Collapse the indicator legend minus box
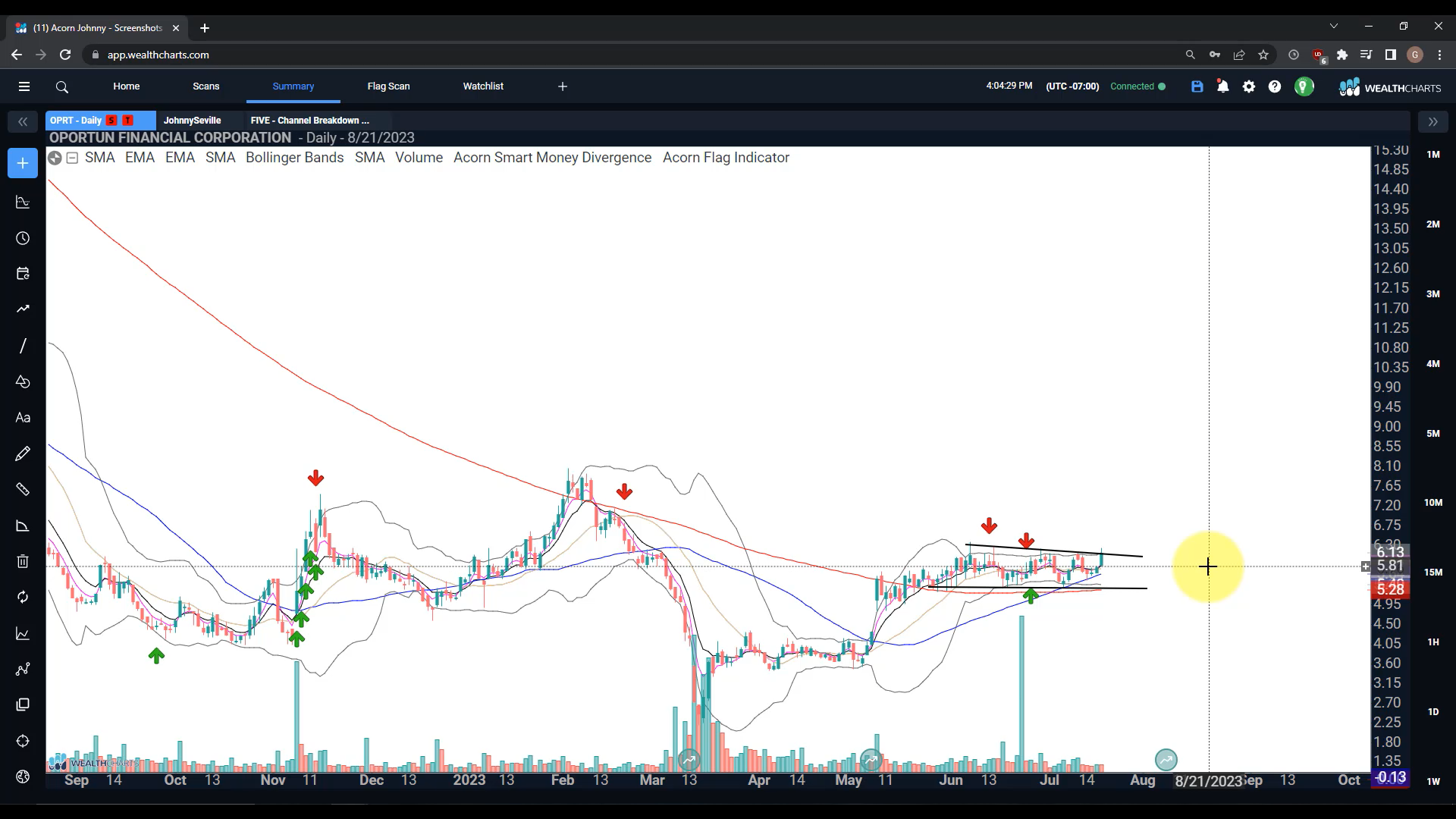Screen dimensions: 1456x819 [x=73, y=158]
